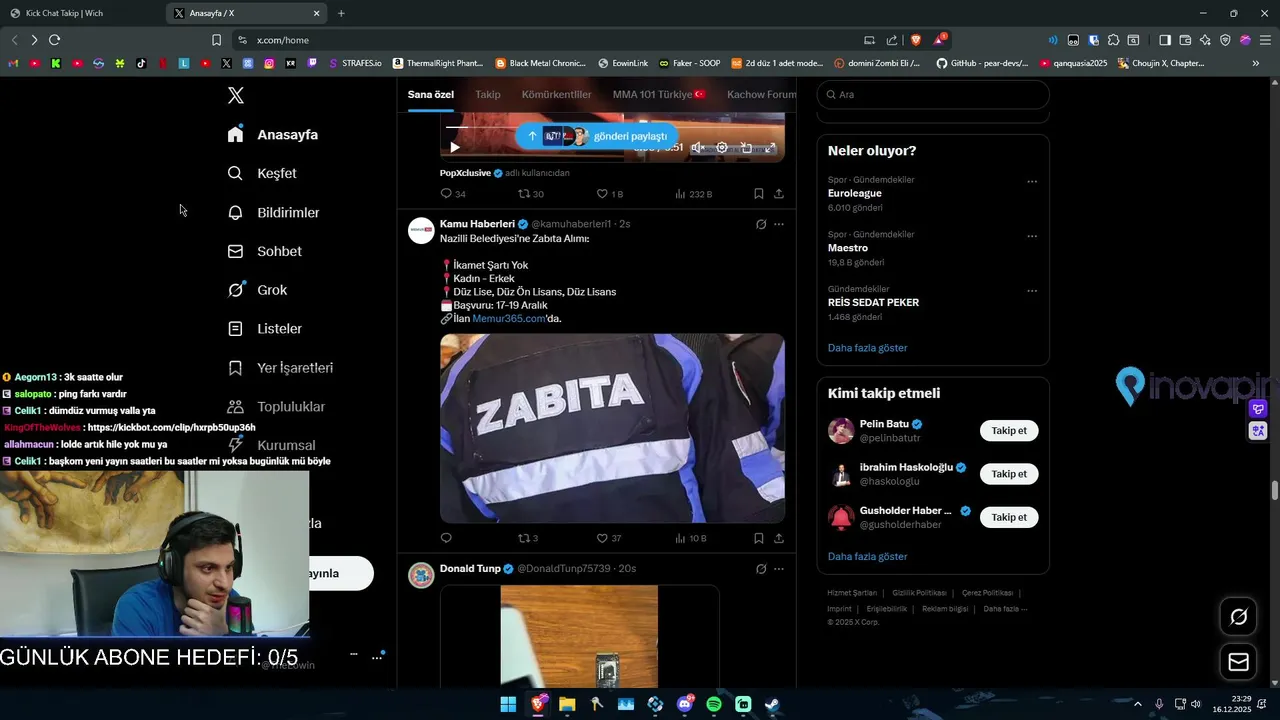Reload the page in browser toolbar
The height and width of the screenshot is (720, 1280).
point(54,40)
